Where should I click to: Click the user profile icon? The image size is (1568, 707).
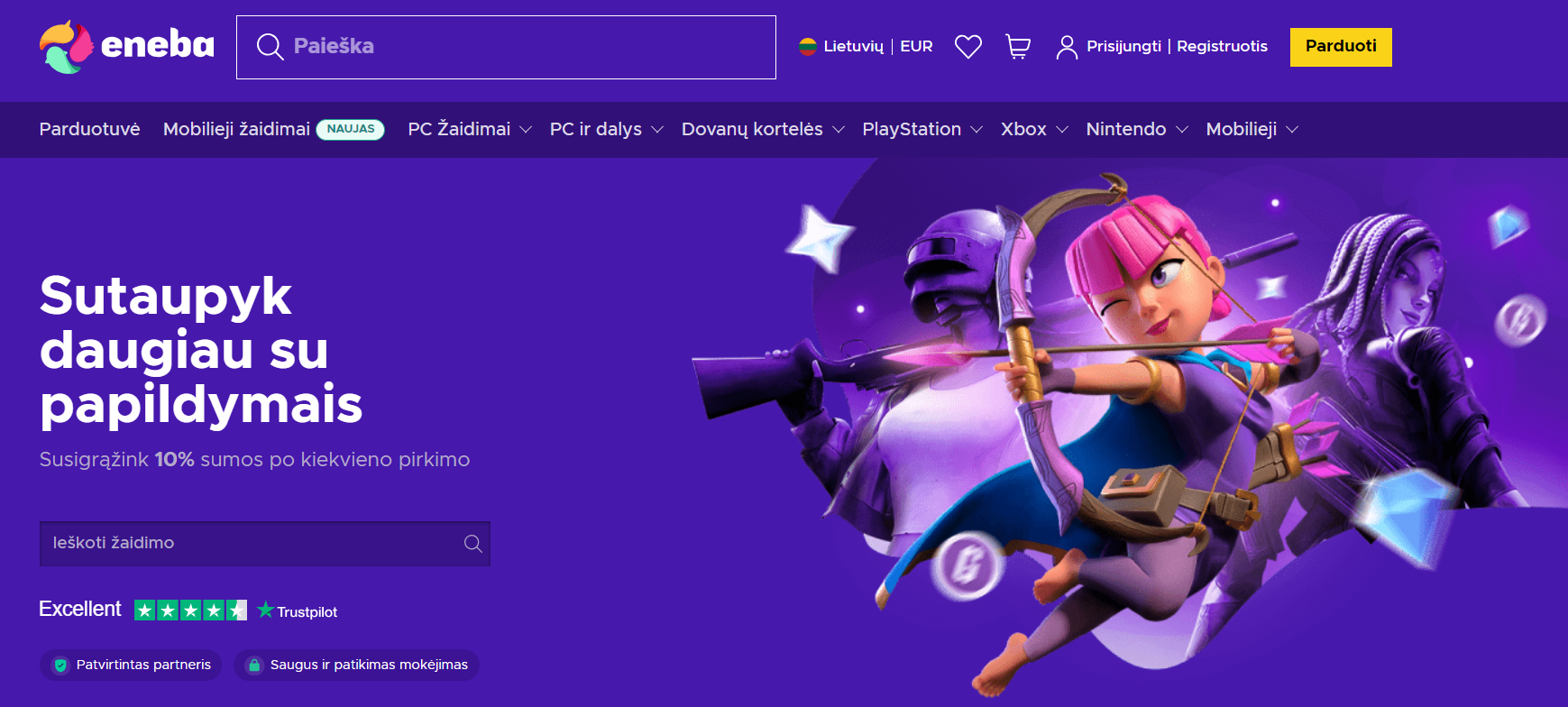tap(1067, 47)
